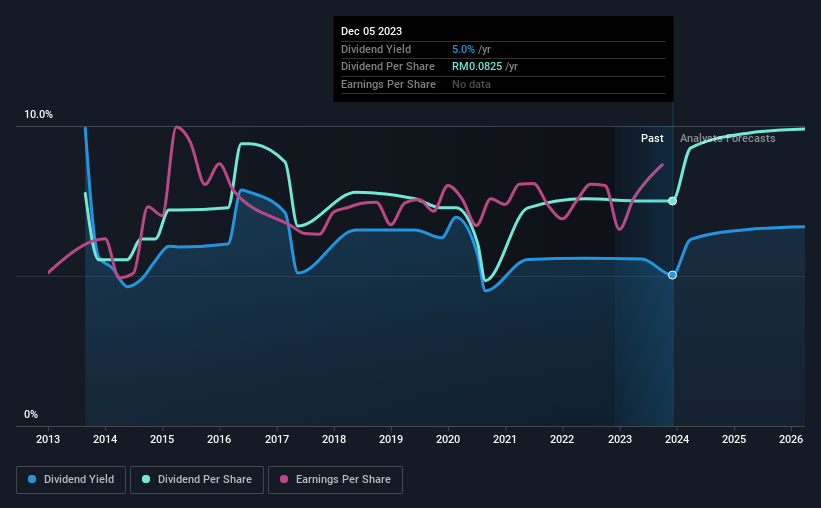Select the blue Dividend Yield data point marker
Screen dimensions: 821x508
pyautogui.click(x=672, y=275)
